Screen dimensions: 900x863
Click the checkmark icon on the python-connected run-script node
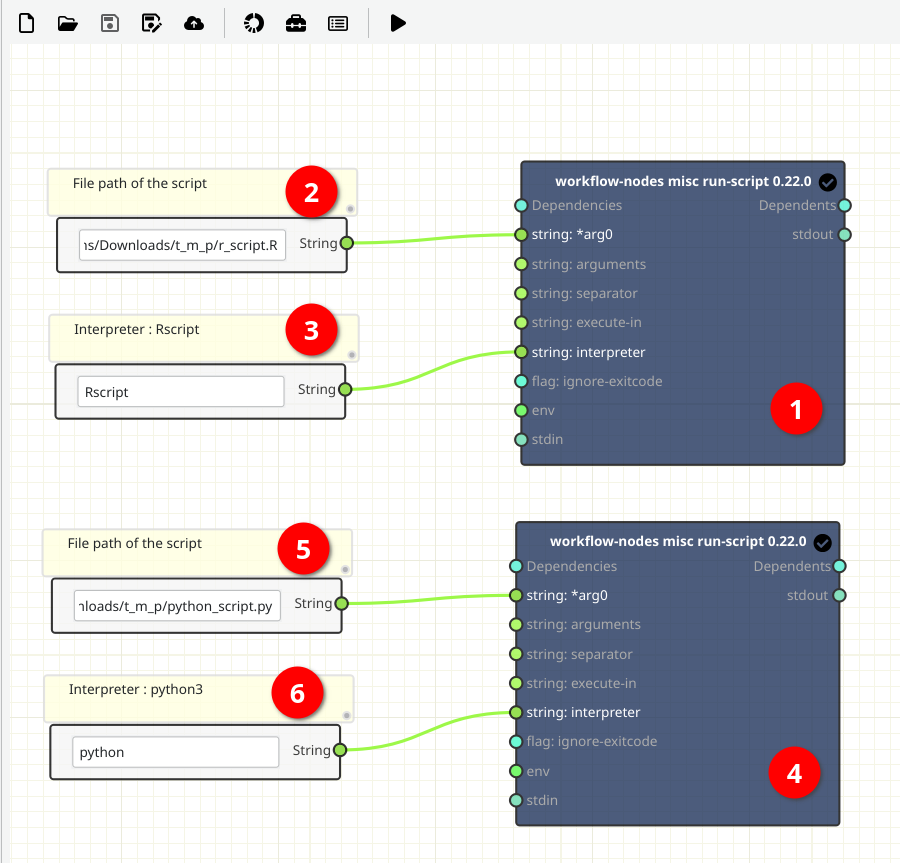click(823, 542)
